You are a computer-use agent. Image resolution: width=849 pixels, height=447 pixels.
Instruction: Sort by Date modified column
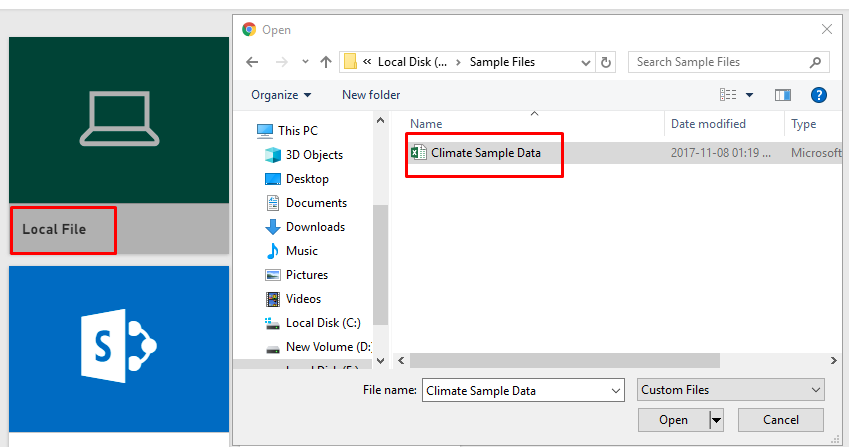tap(708, 124)
